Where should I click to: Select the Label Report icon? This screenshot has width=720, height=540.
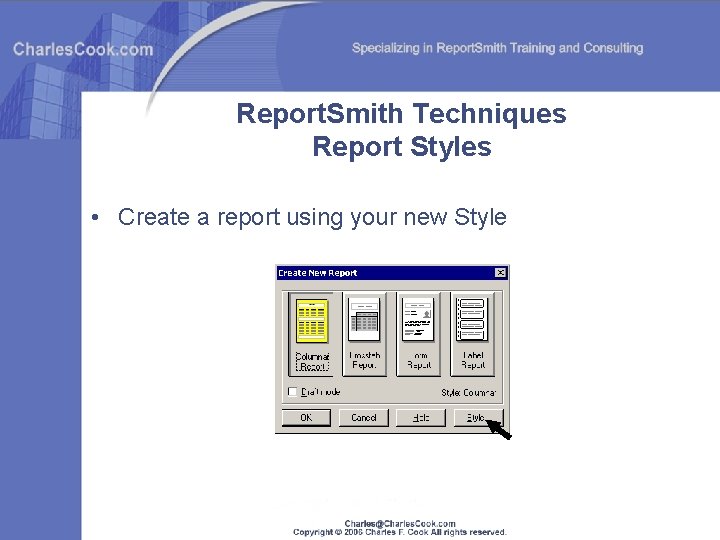[x=472, y=334]
